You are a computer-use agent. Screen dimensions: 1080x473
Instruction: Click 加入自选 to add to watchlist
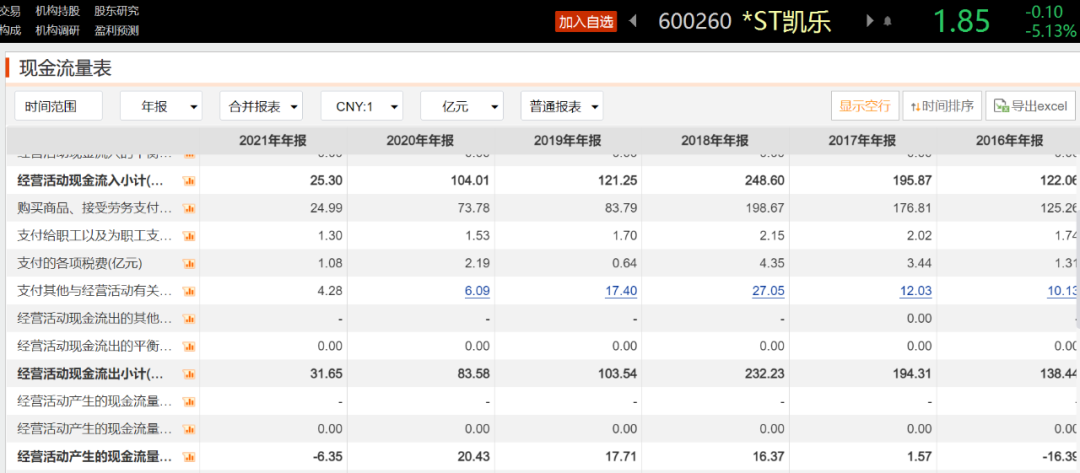586,21
